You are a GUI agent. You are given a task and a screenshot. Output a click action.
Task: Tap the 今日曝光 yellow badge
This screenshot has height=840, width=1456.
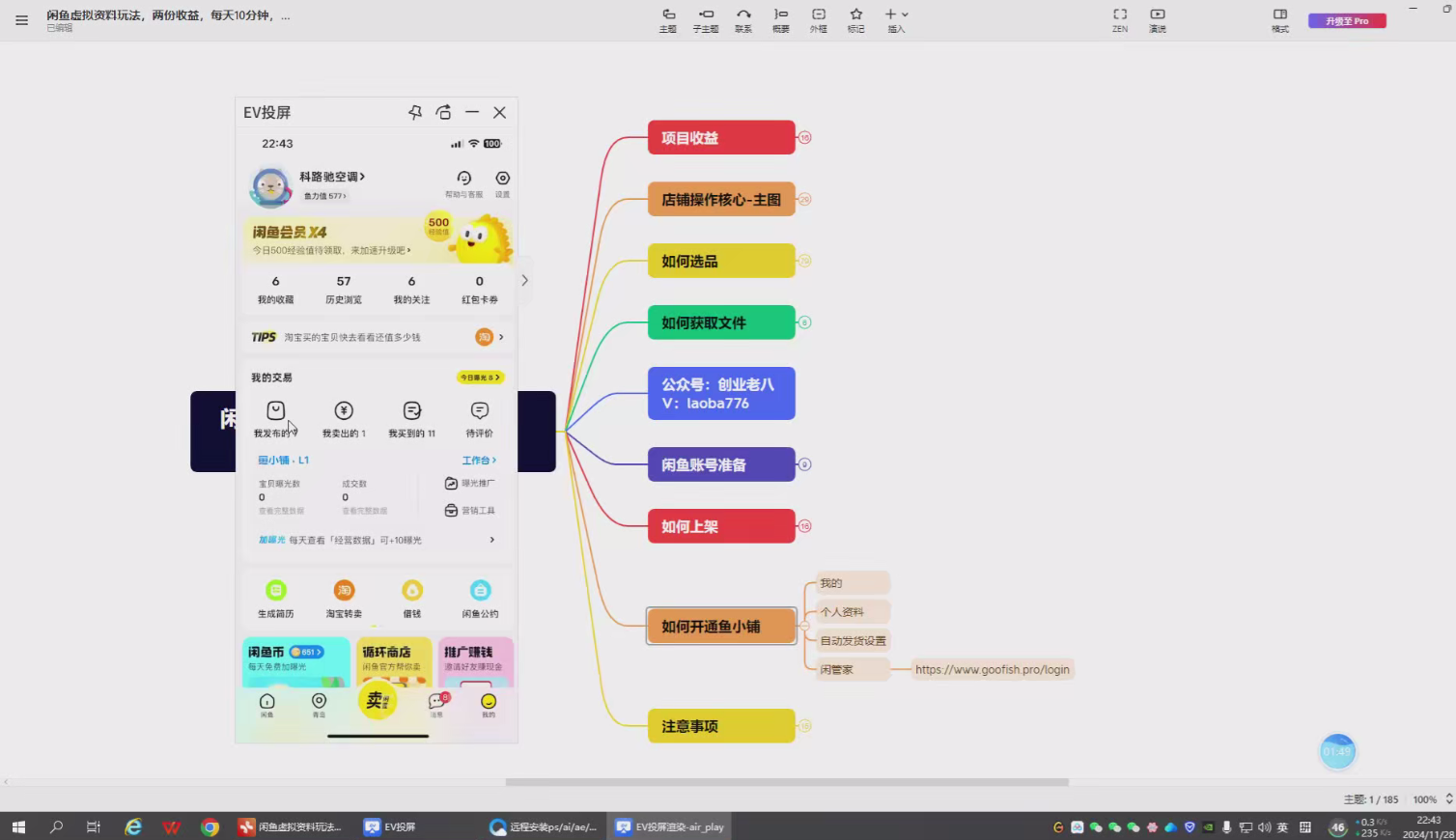click(480, 378)
